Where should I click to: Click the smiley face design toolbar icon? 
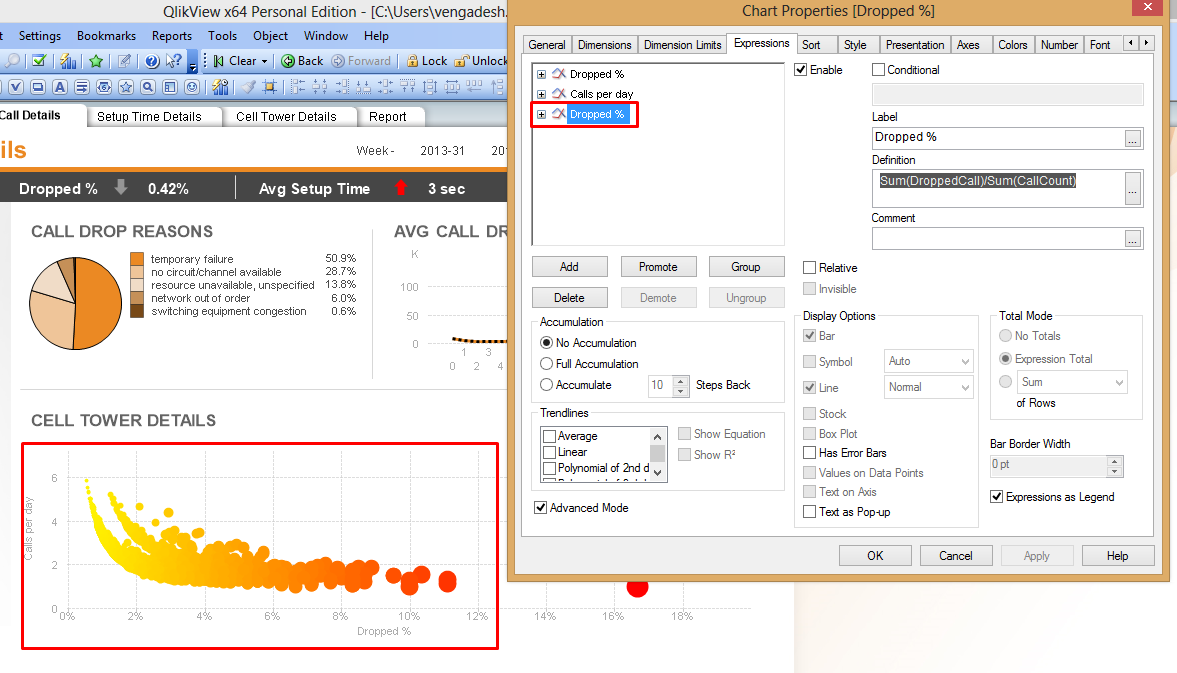coord(192,87)
